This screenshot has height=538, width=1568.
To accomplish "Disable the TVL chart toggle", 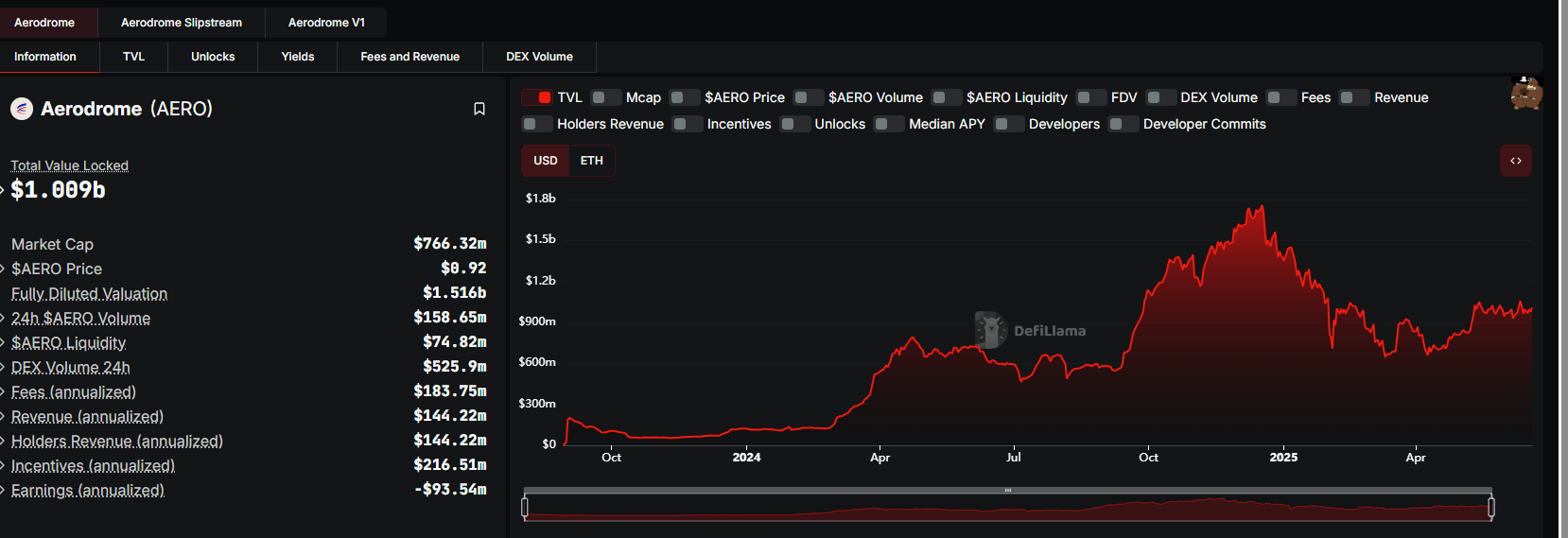I will point(538,97).
